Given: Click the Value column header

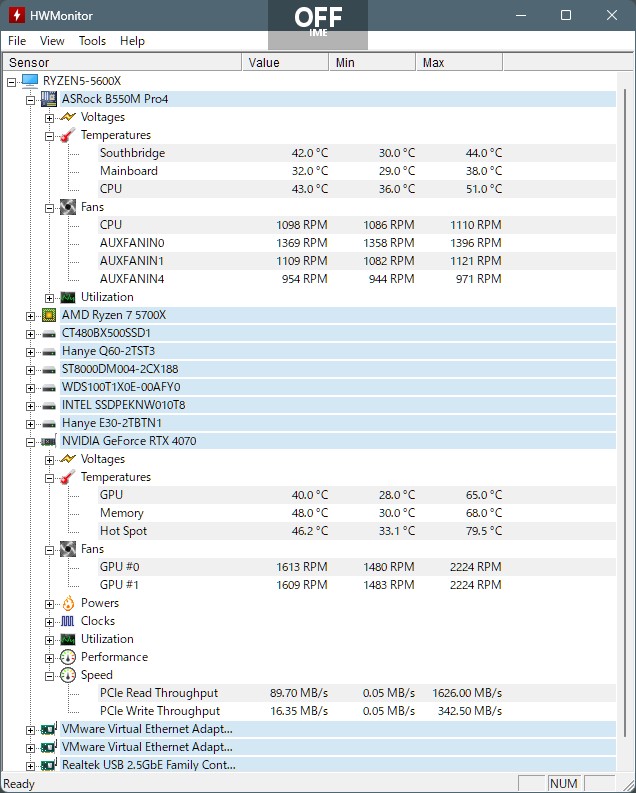Looking at the screenshot, I should 286,62.
